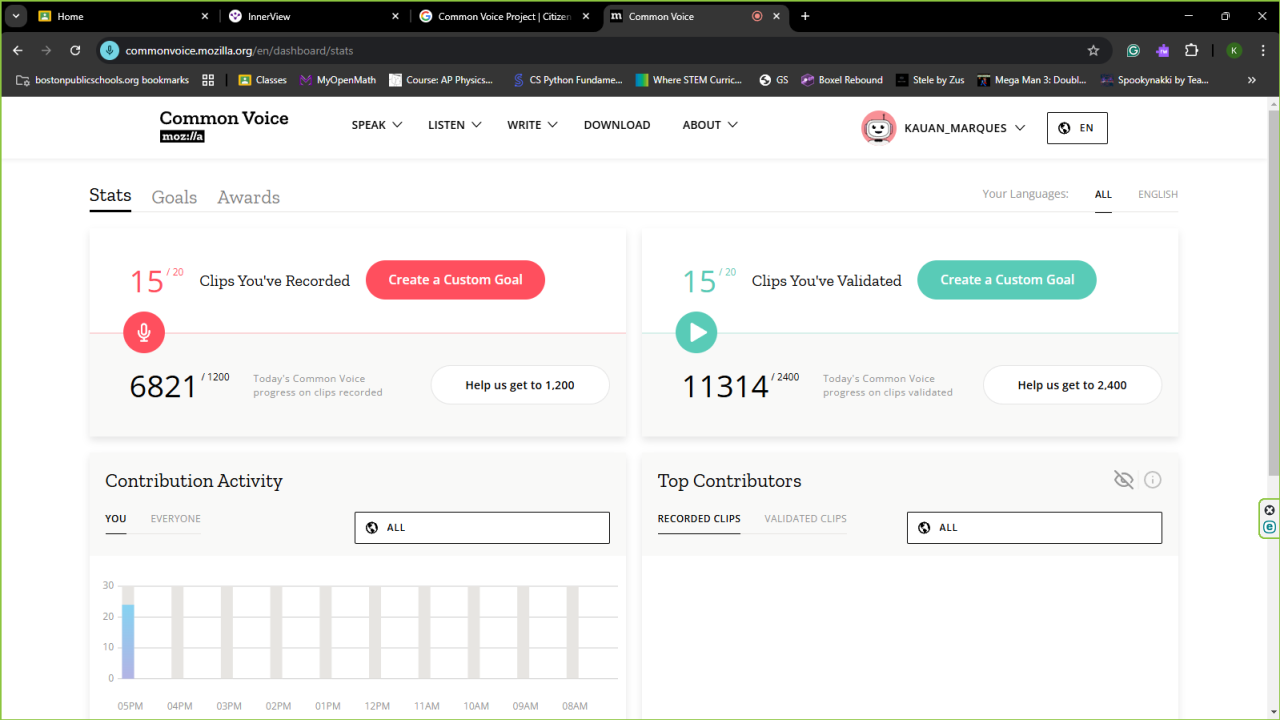Open the Boxel Rebound bookmark

click(842, 80)
